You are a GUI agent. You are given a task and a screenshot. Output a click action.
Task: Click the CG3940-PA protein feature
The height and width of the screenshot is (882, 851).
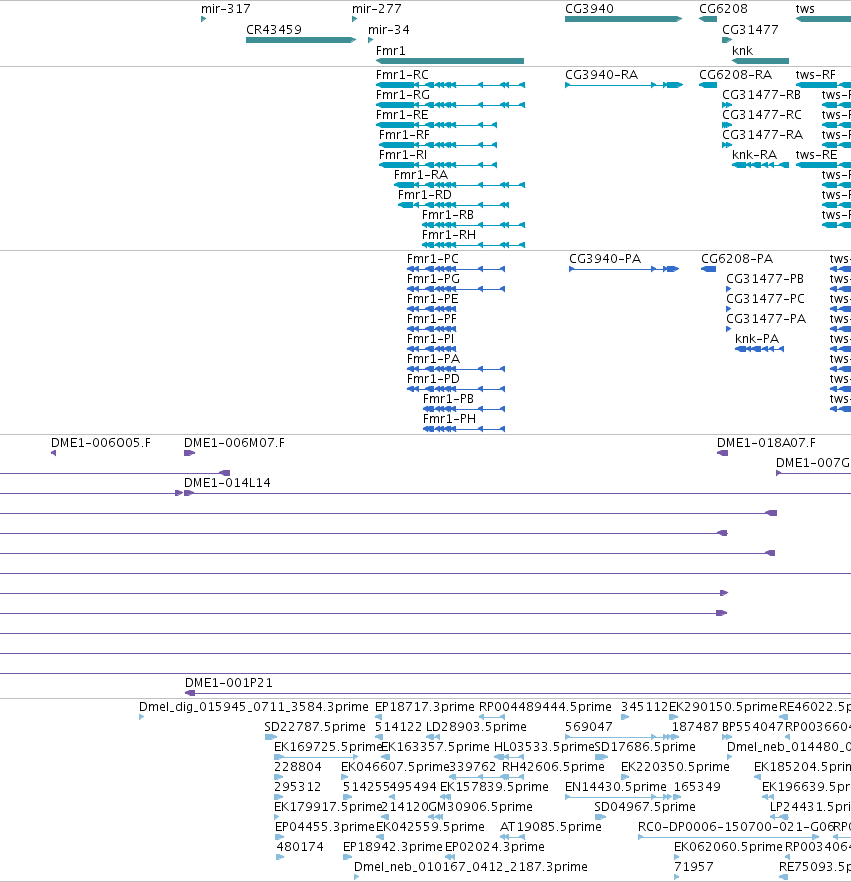point(624,269)
